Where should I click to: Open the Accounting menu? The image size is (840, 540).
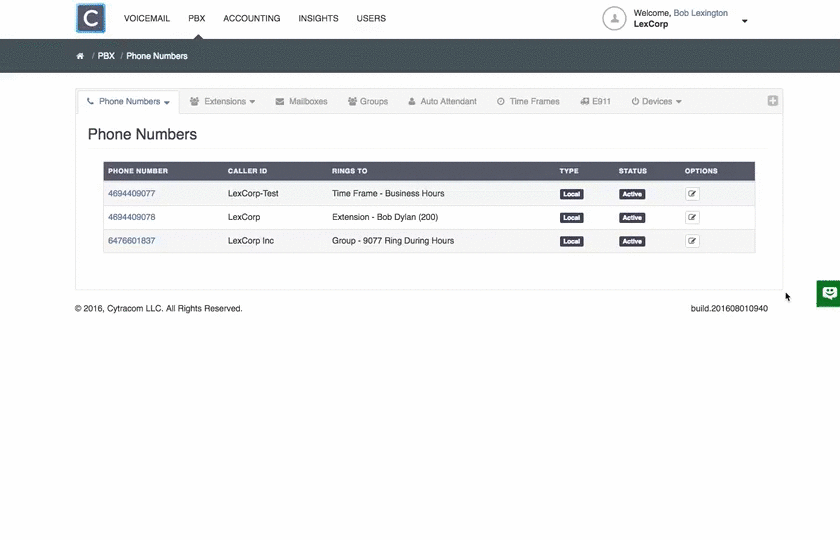point(252,18)
